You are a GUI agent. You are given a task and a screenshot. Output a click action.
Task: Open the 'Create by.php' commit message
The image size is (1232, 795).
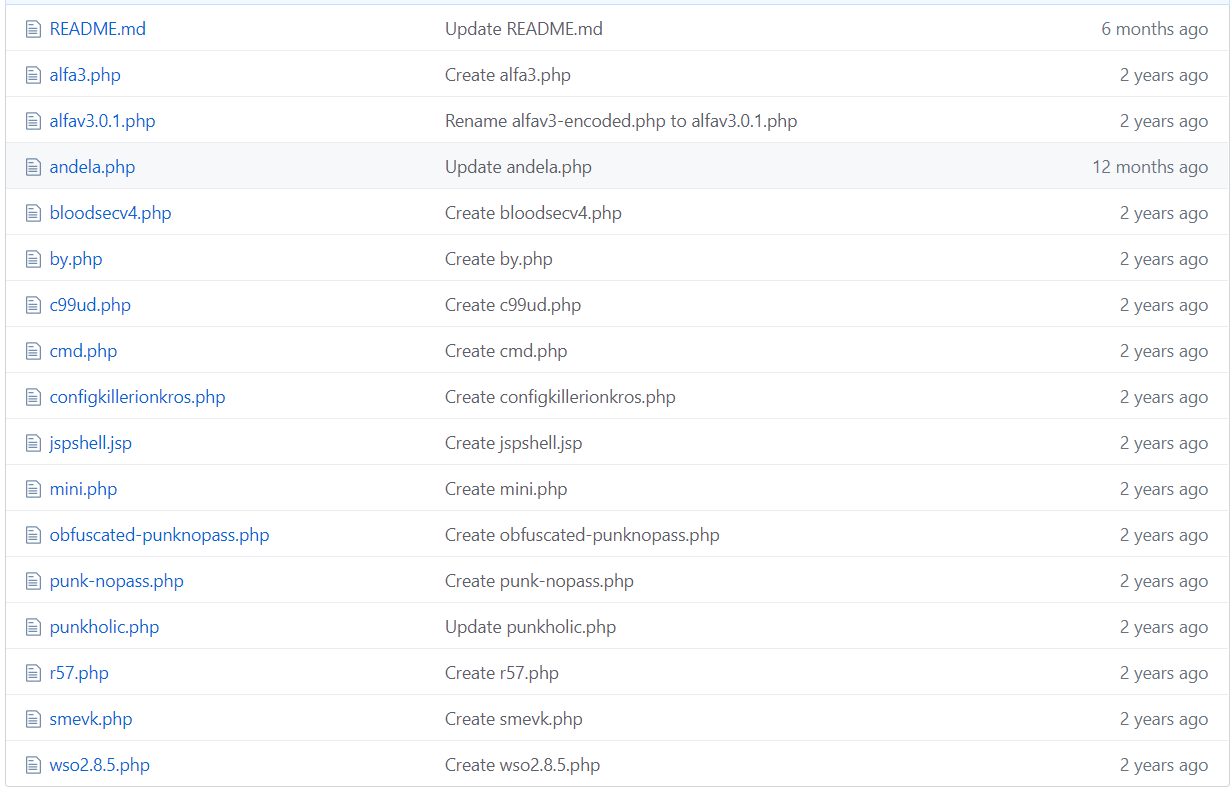[498, 259]
